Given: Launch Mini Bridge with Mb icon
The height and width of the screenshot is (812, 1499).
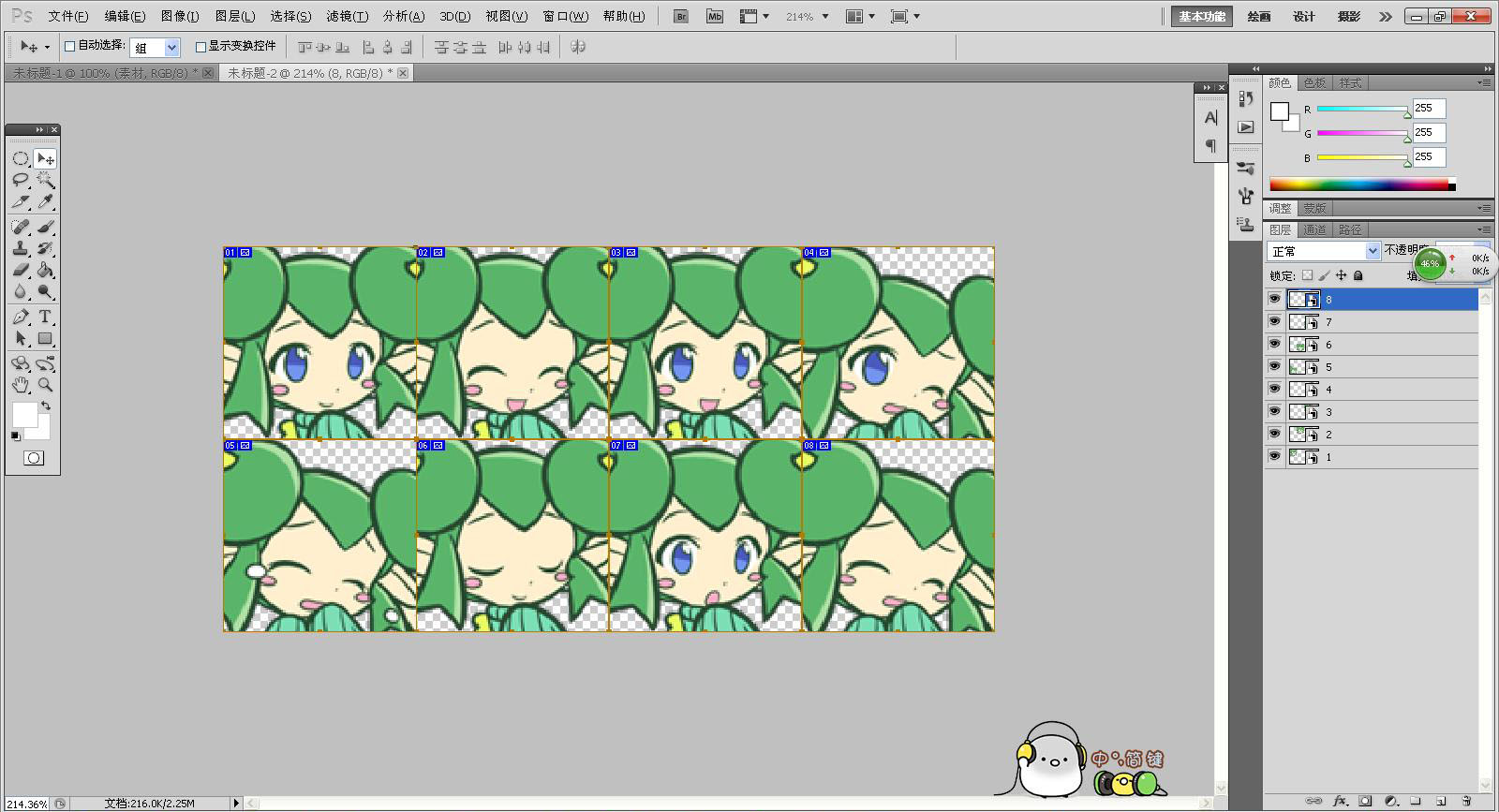Looking at the screenshot, I should coord(715,16).
